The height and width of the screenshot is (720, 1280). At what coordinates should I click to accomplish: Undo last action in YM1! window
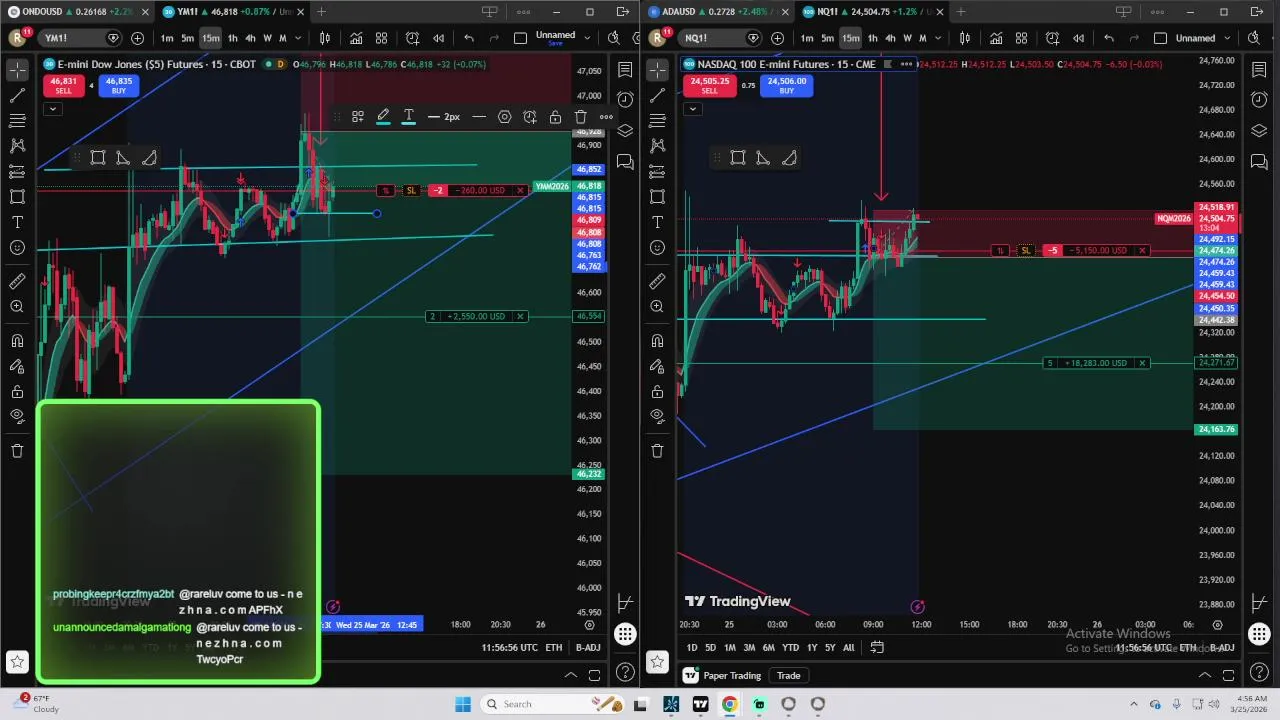click(x=469, y=38)
